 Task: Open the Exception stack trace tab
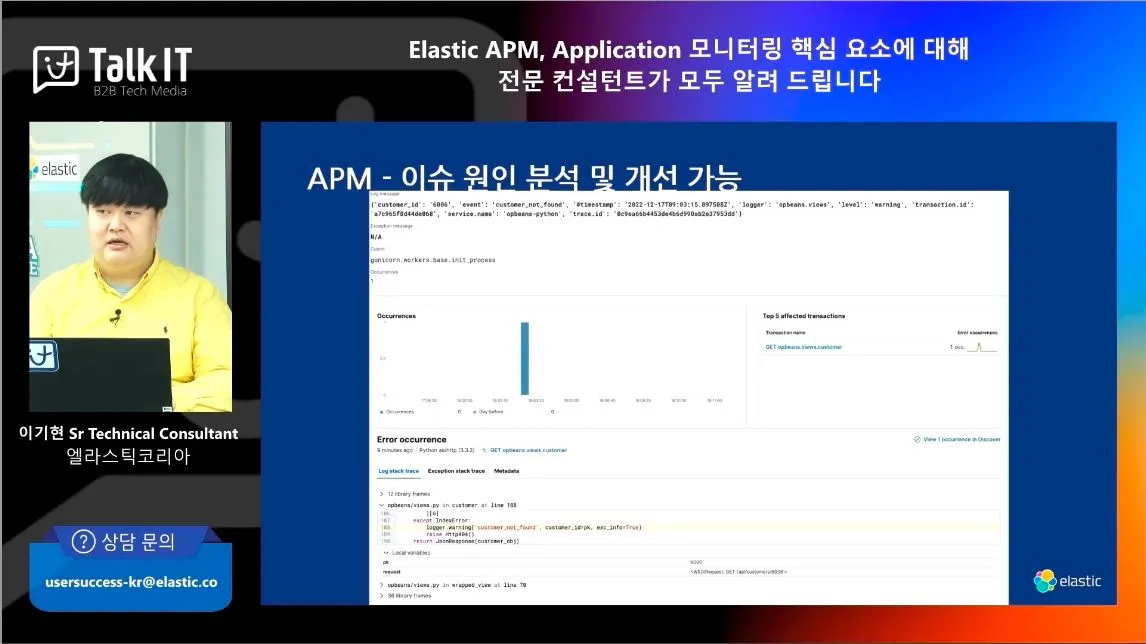[456, 471]
